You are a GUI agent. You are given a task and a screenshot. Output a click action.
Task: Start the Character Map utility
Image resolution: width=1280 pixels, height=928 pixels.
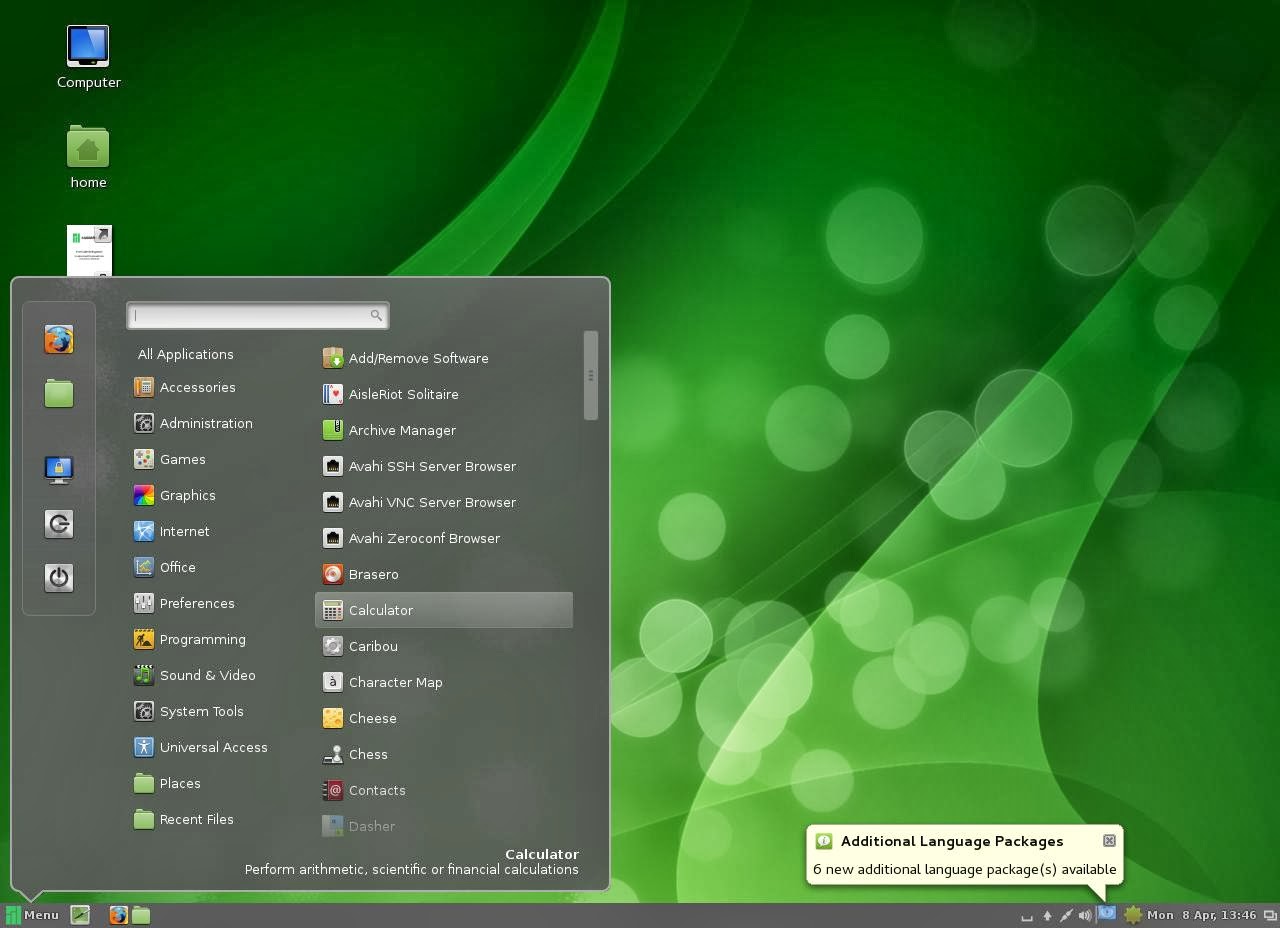tap(395, 682)
